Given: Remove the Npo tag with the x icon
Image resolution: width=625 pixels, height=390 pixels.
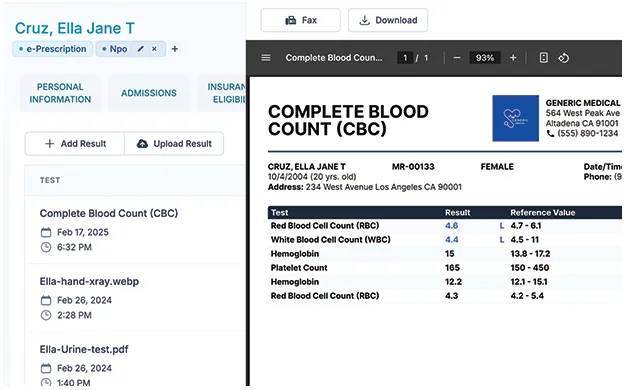Looking at the screenshot, I should 154,49.
